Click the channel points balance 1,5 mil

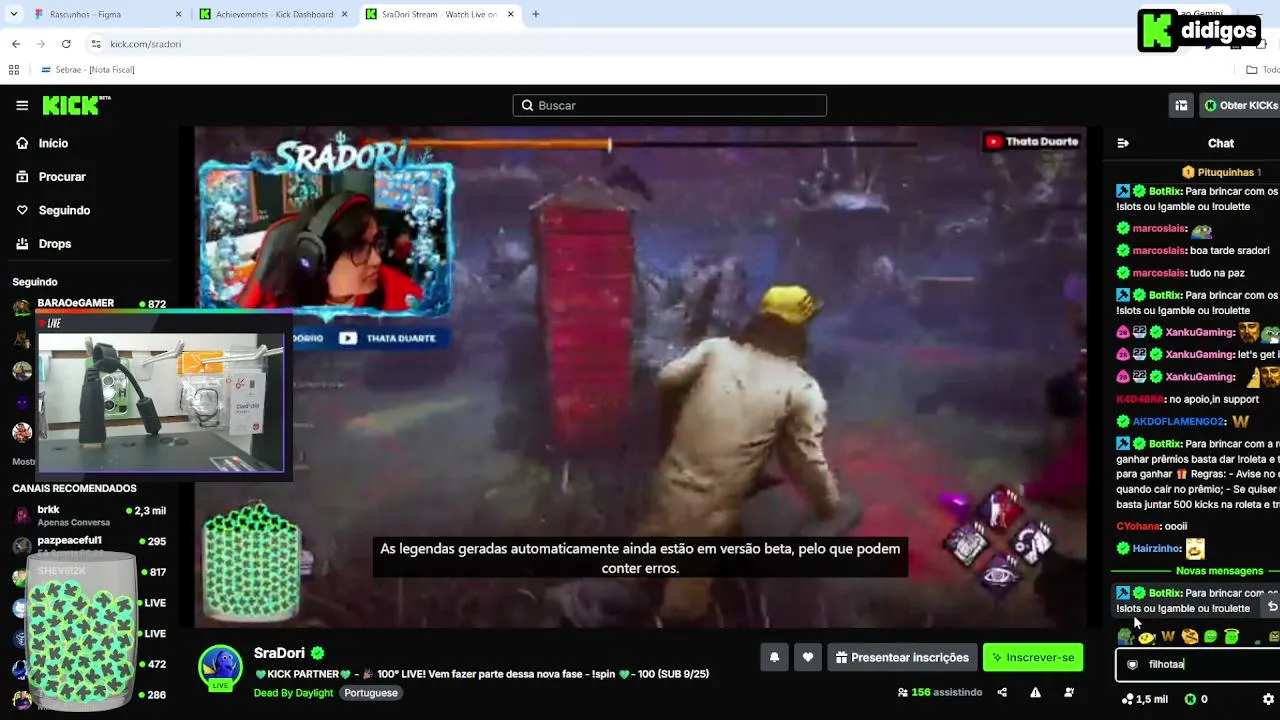[1145, 699]
